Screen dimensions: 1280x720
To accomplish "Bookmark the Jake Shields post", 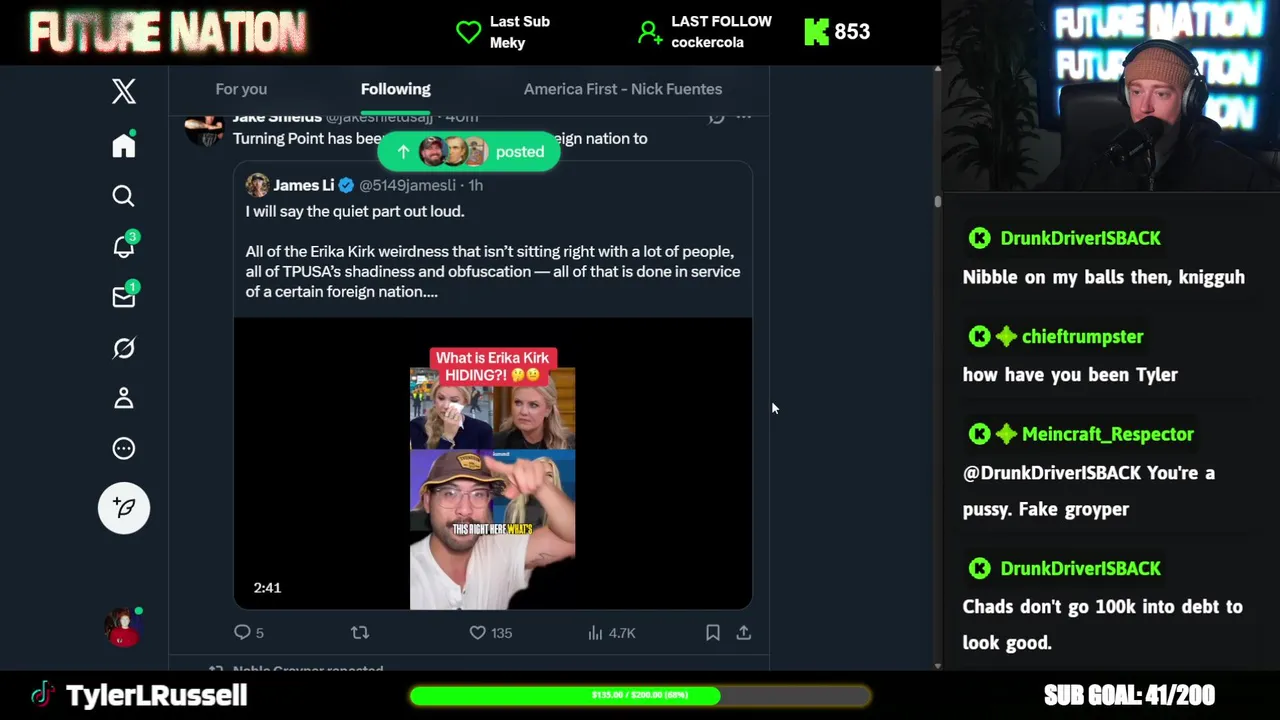I will pyautogui.click(x=713, y=633).
